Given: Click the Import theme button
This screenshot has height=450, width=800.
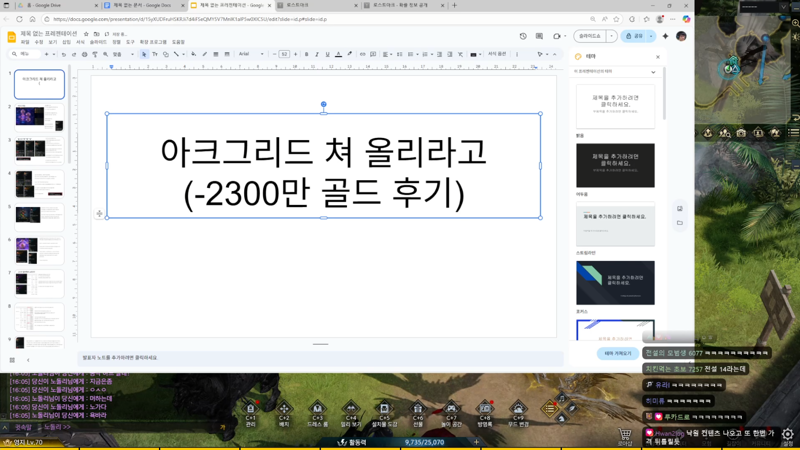Looking at the screenshot, I should pyautogui.click(x=618, y=354).
